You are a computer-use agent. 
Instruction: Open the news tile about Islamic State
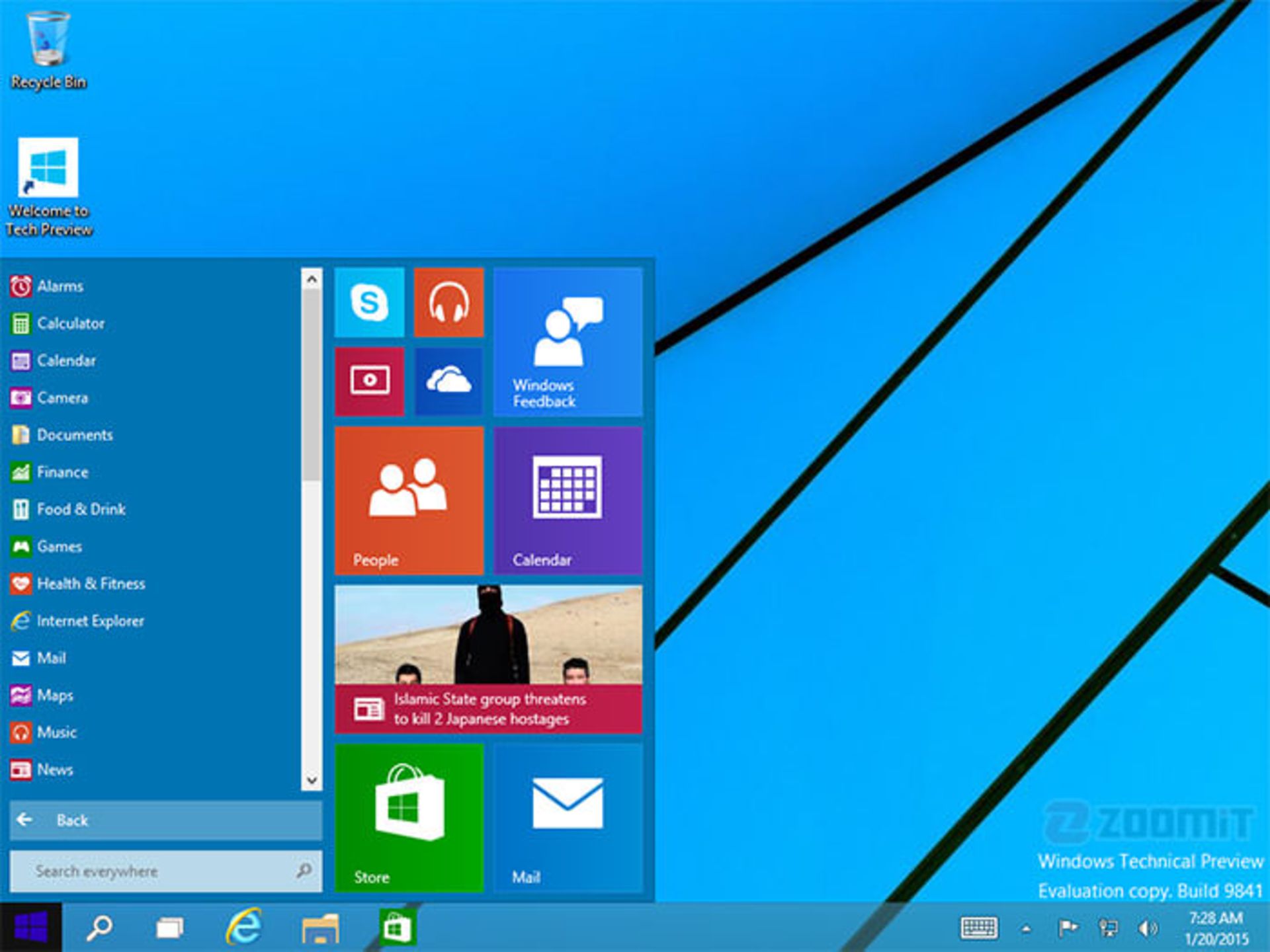point(488,659)
